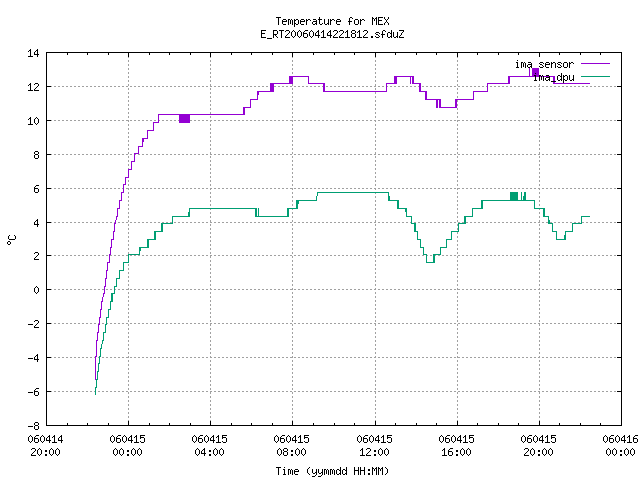Click the "ima_dpu" legend label

554,77
